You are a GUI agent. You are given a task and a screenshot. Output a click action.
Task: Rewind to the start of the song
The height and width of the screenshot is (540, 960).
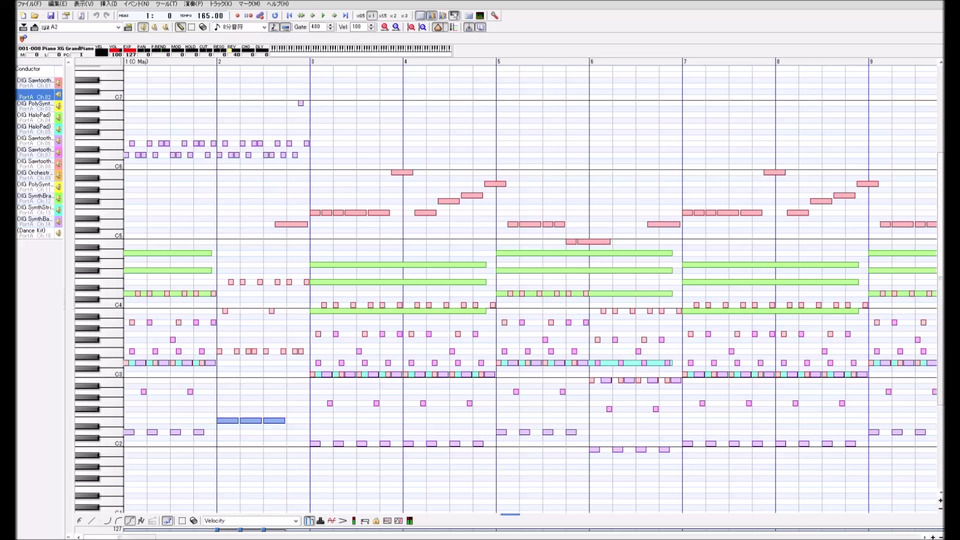click(x=290, y=15)
